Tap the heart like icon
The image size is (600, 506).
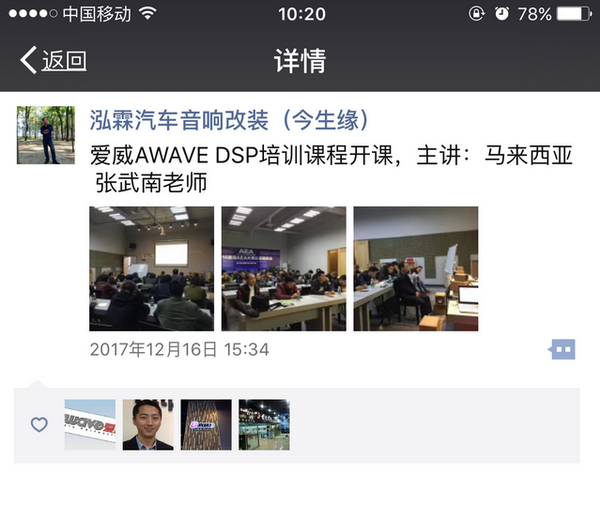tap(39, 424)
